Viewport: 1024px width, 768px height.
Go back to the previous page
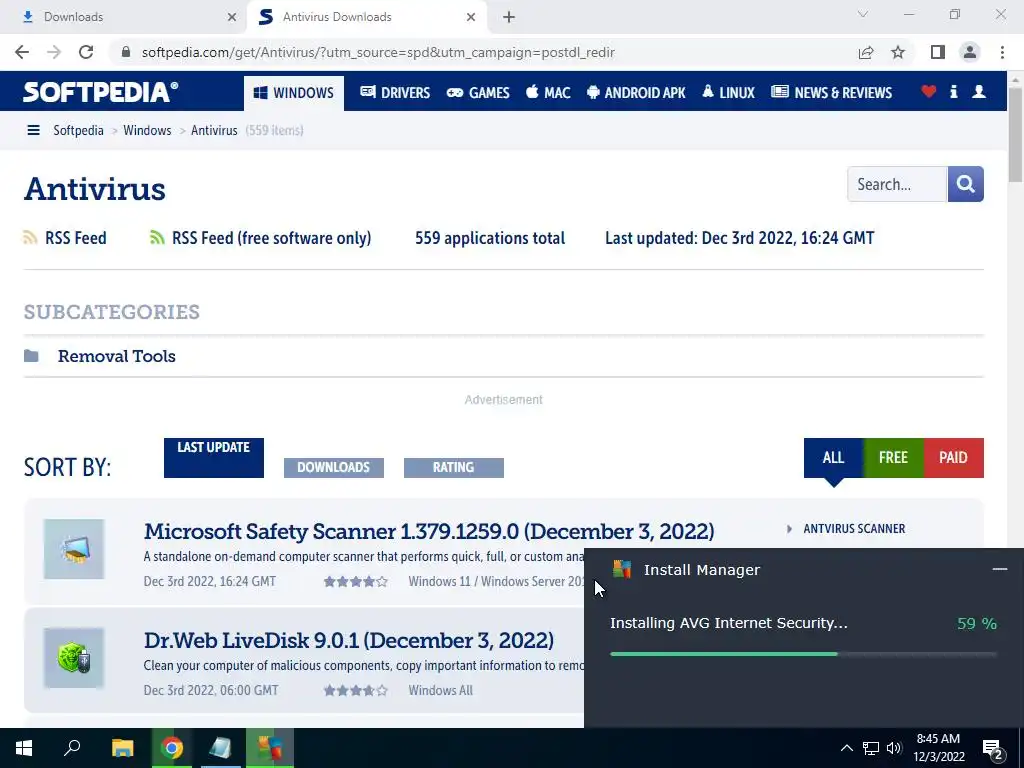22,52
